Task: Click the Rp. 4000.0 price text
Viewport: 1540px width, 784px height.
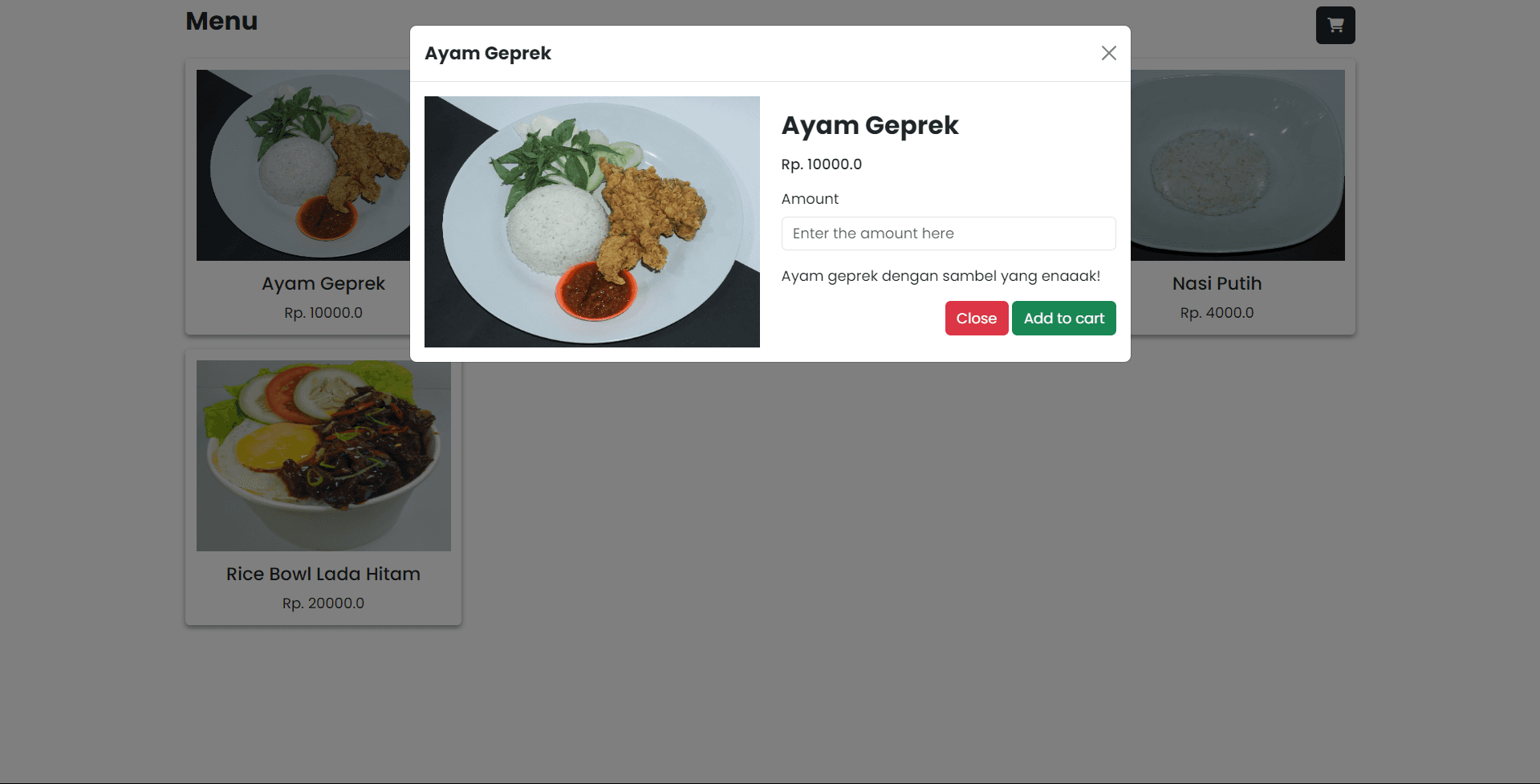Action: [1217, 313]
